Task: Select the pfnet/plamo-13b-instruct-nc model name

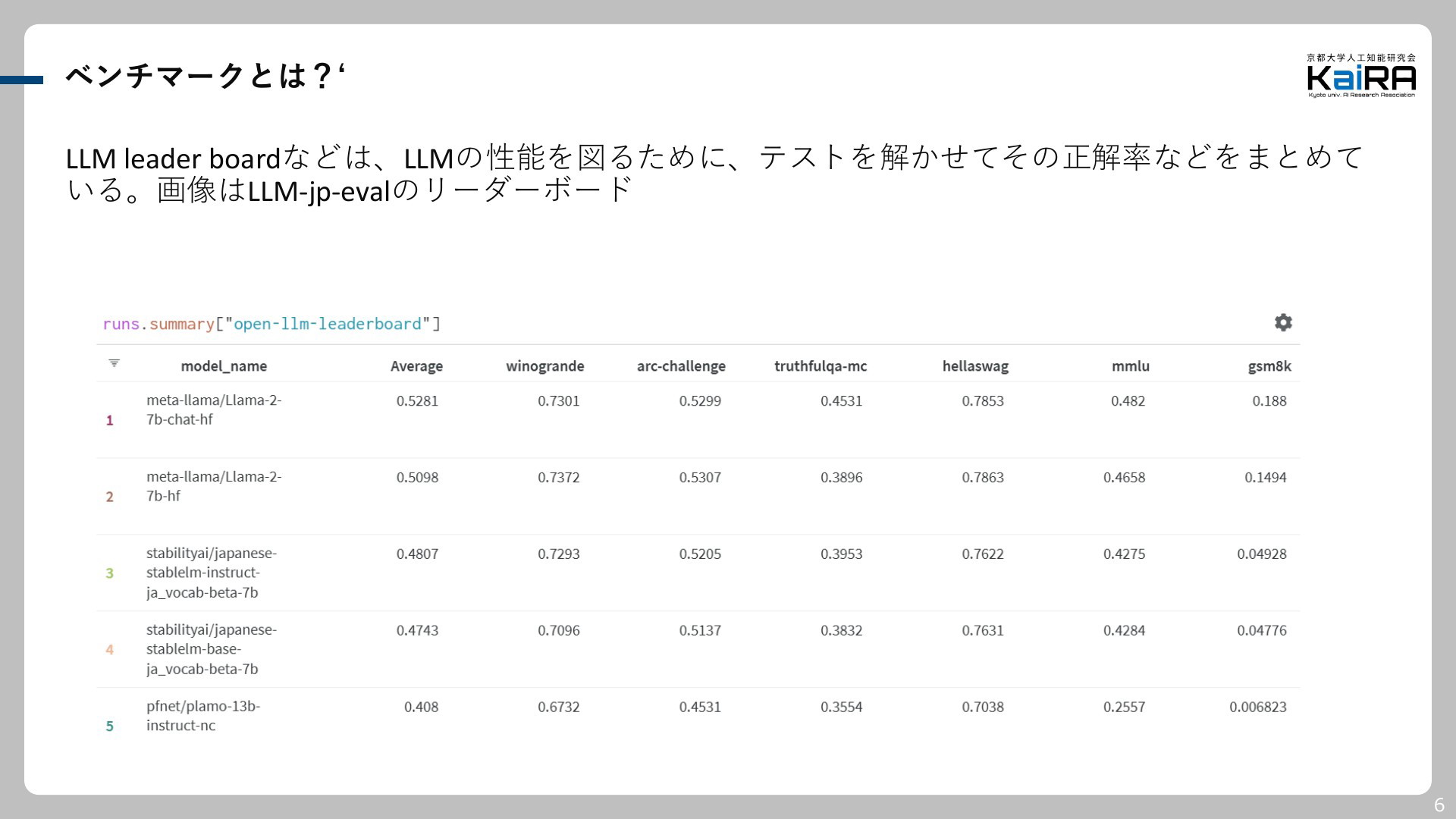Action: click(x=203, y=716)
